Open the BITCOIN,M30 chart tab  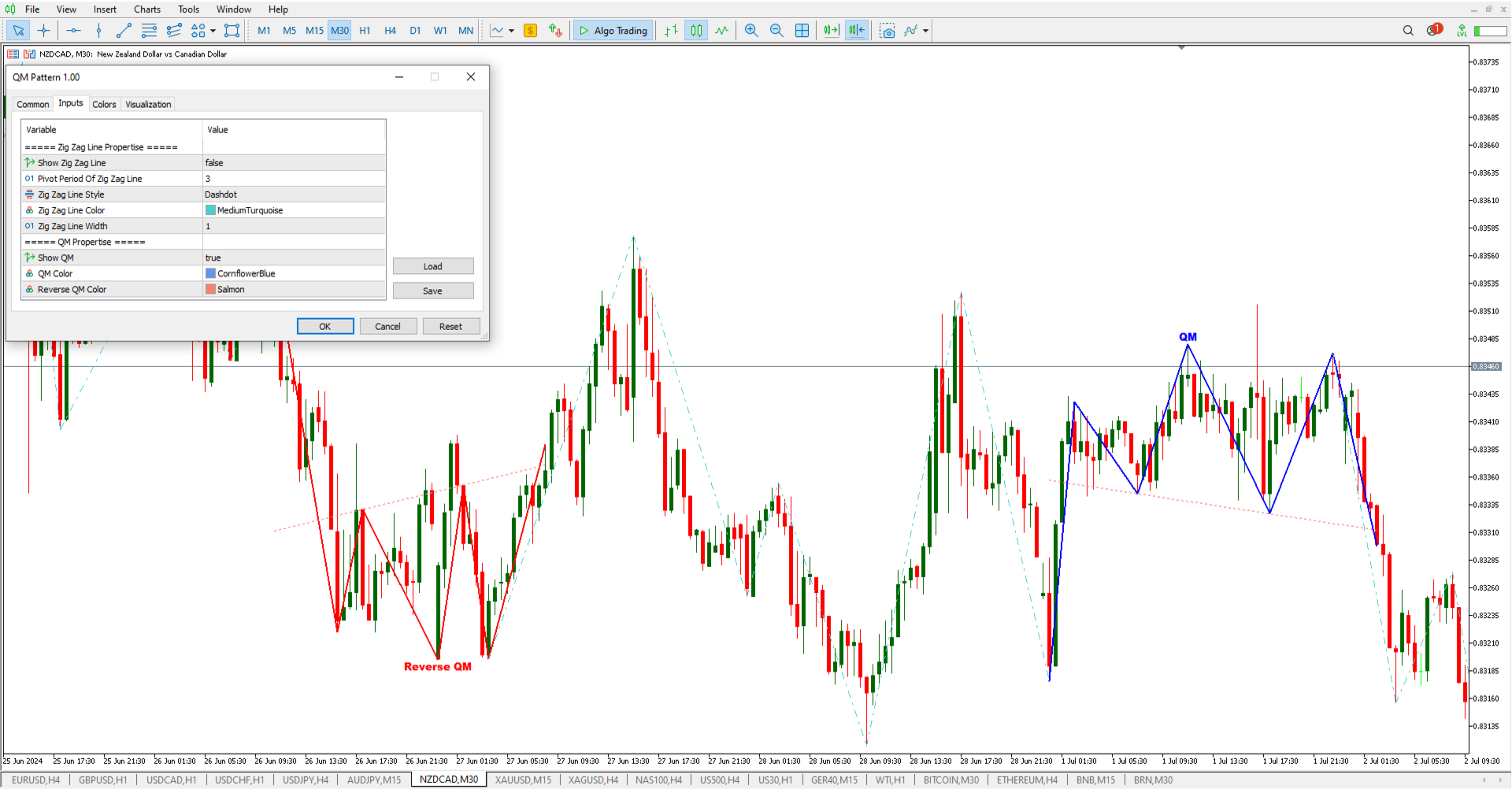pyautogui.click(x=951, y=780)
